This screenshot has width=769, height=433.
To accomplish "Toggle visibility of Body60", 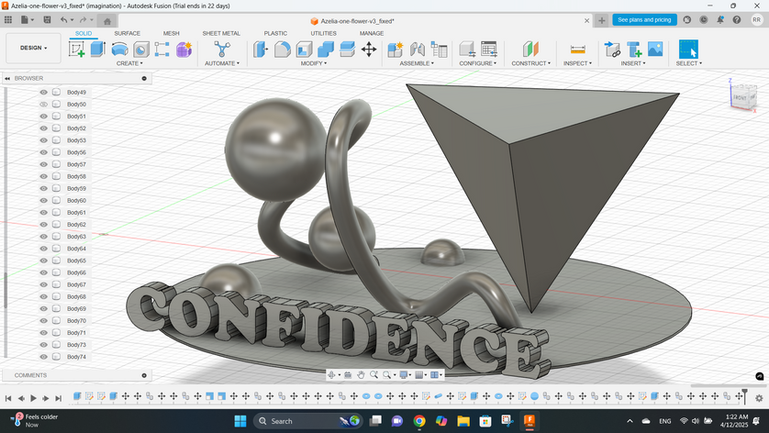I will click(44, 201).
